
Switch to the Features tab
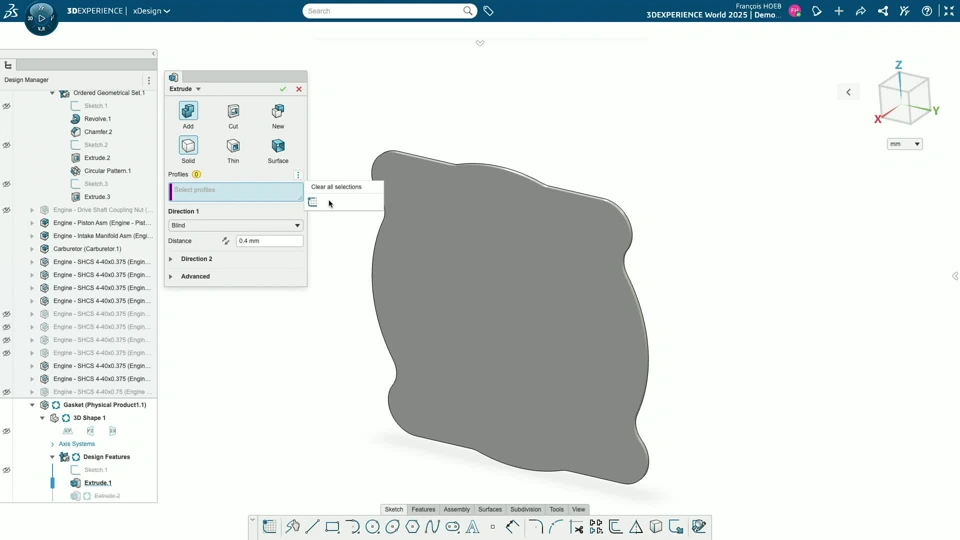pos(423,509)
